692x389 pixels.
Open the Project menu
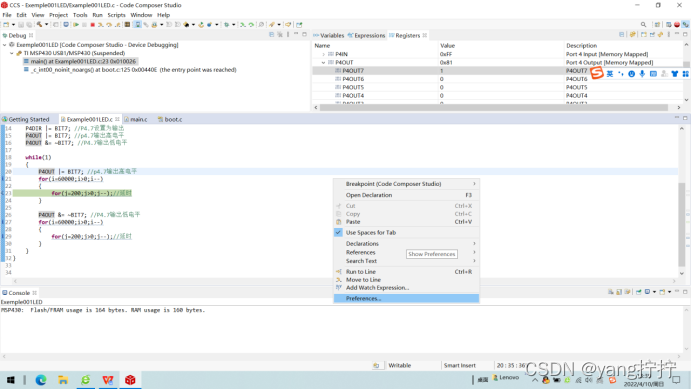tap(58, 15)
